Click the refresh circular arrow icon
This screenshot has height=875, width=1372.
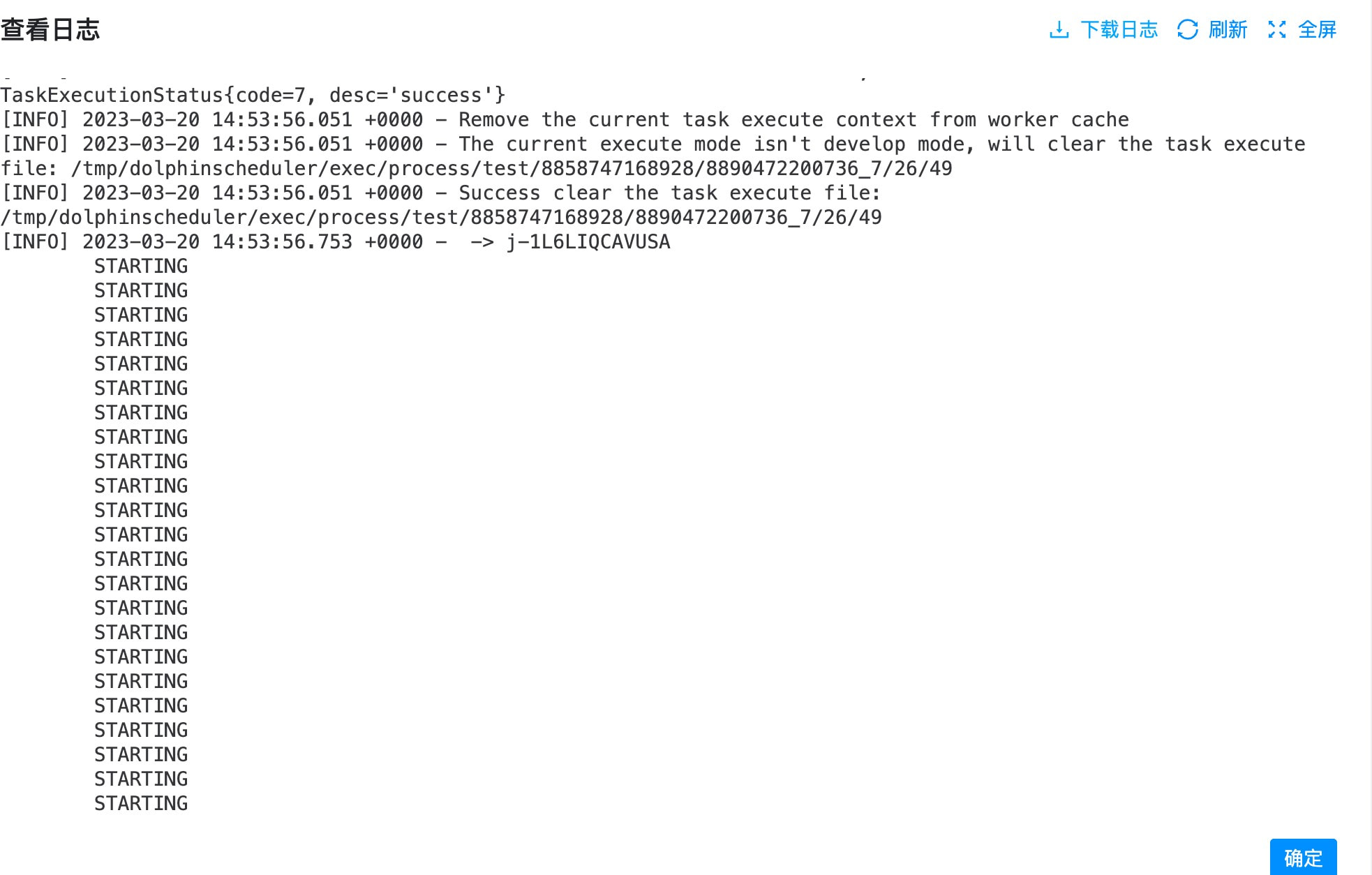pos(1187,29)
